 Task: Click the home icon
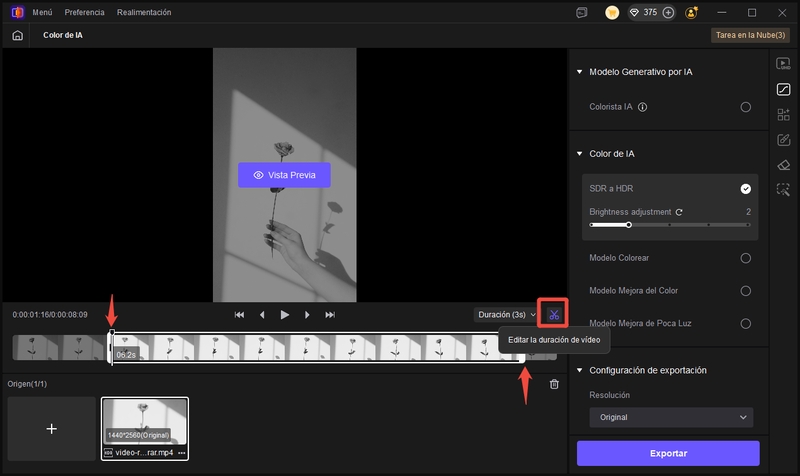tap(17, 35)
